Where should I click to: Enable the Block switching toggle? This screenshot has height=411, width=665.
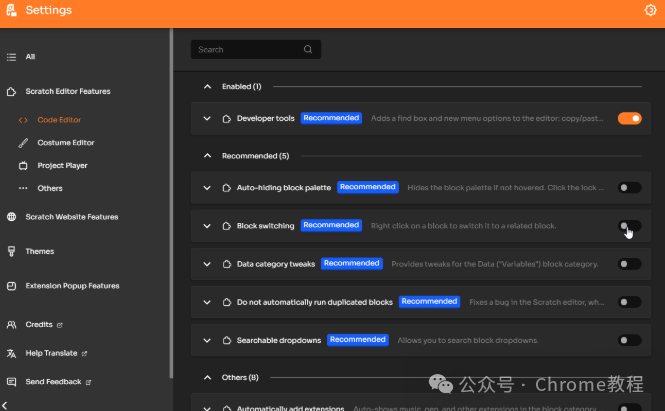(x=629, y=226)
